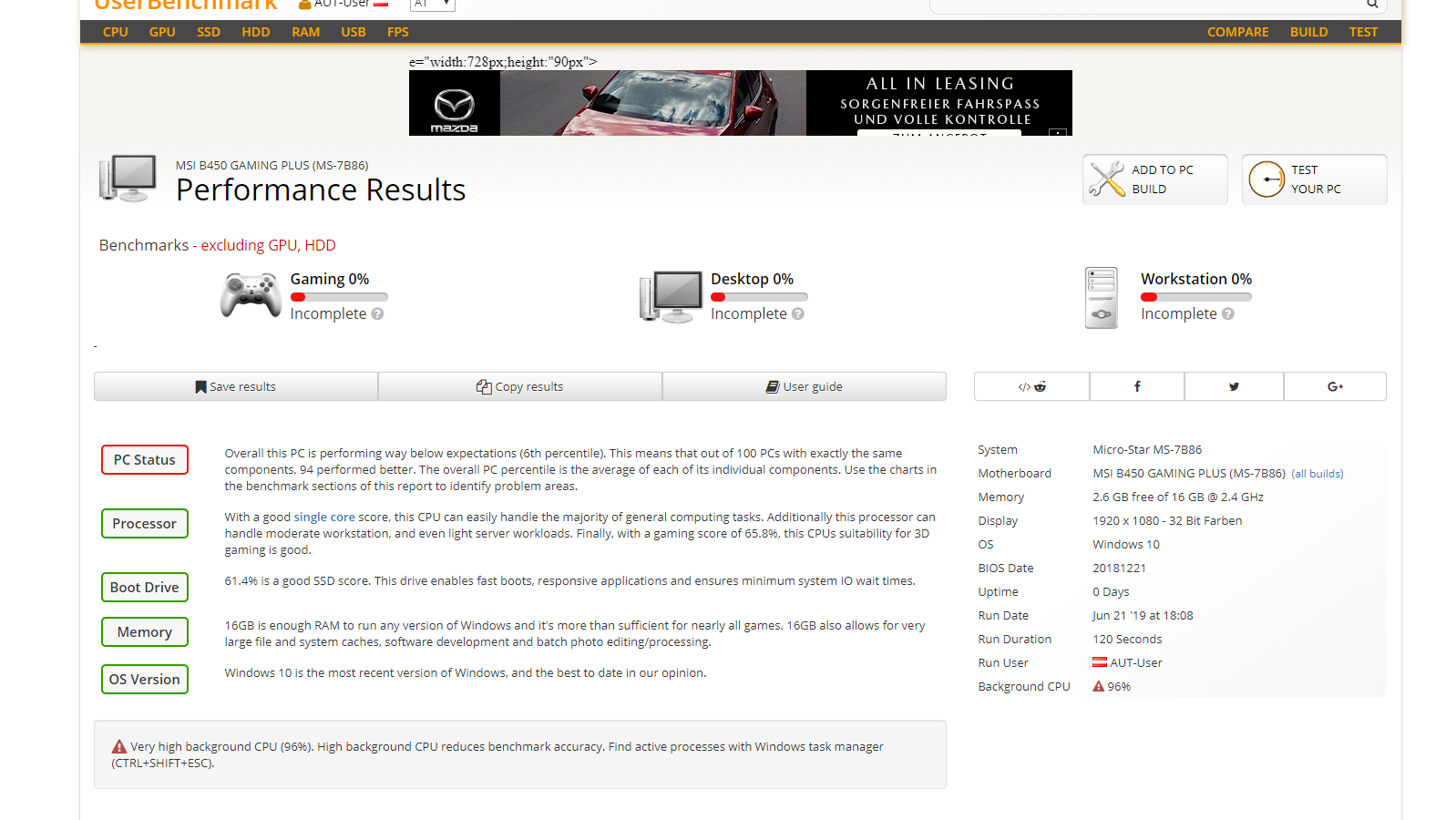
Task: Click the Processor section button
Action: 145,524
